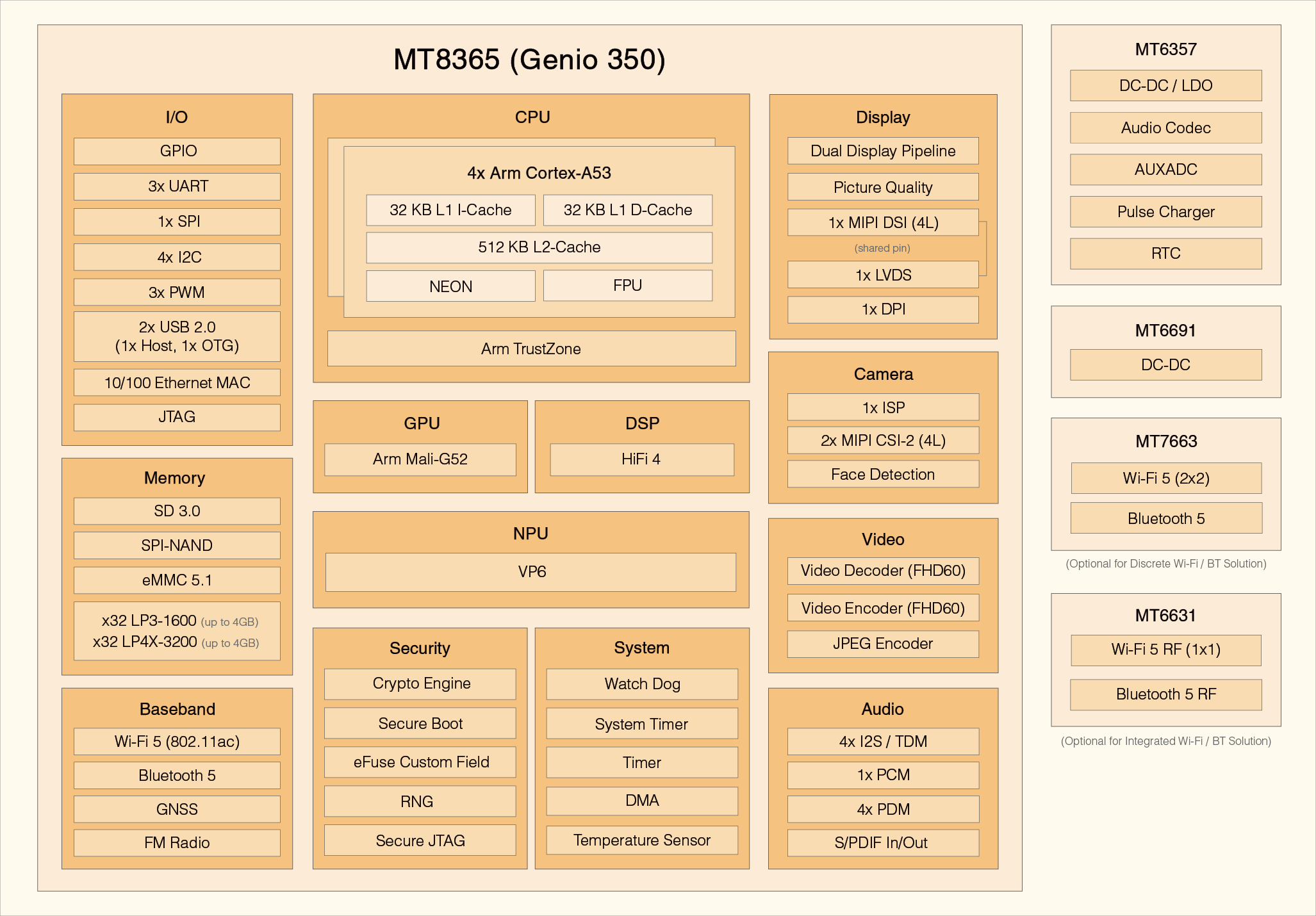Select the VP6 block in NPU
The image size is (1316, 916).
(x=531, y=572)
